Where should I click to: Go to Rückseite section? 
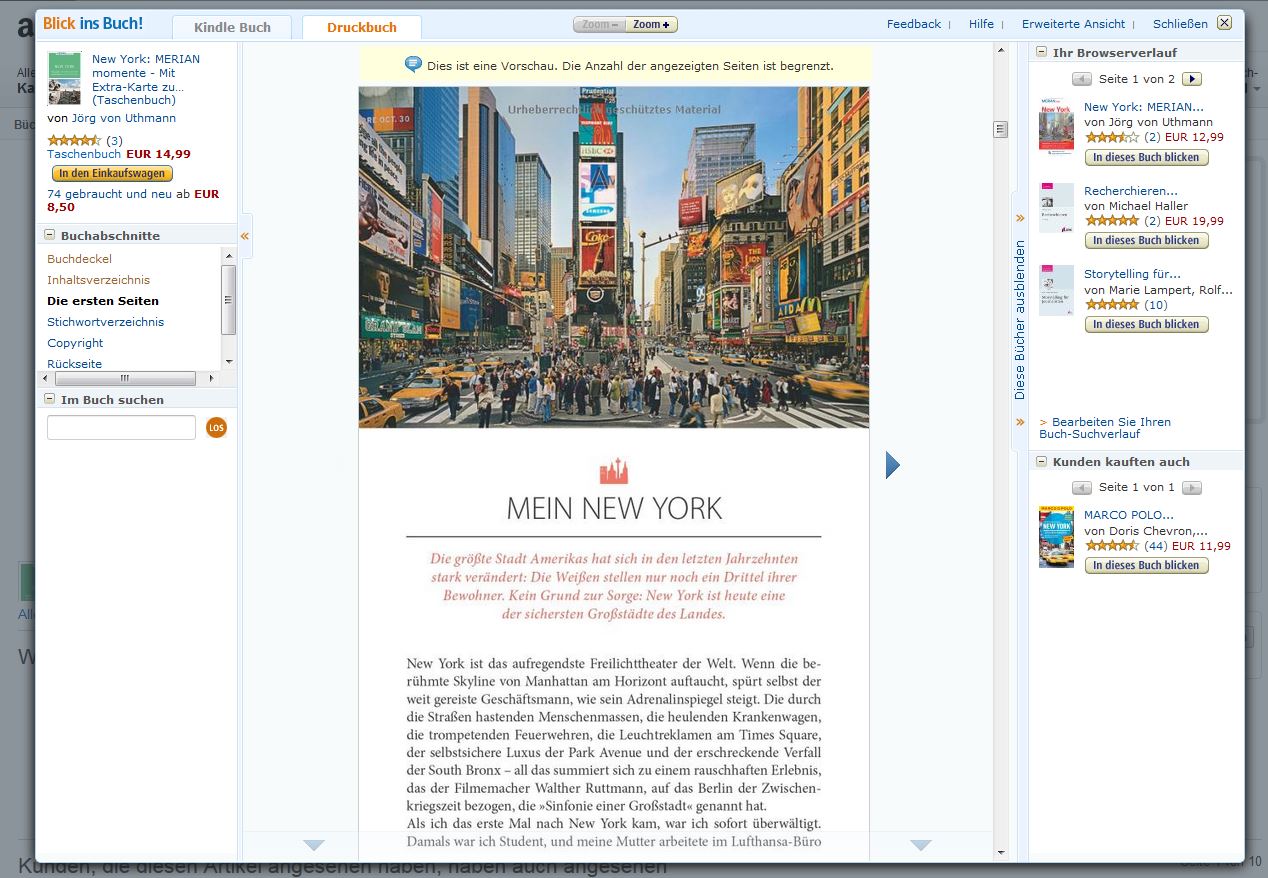[x=74, y=364]
